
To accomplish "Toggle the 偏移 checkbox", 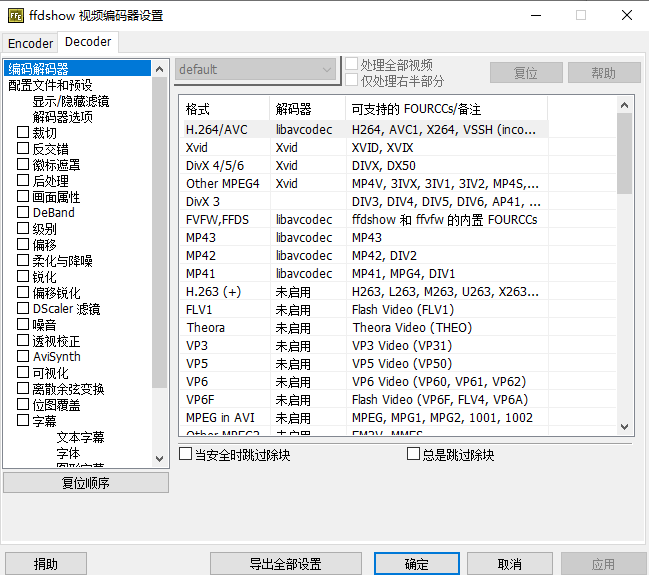I will click(23, 244).
